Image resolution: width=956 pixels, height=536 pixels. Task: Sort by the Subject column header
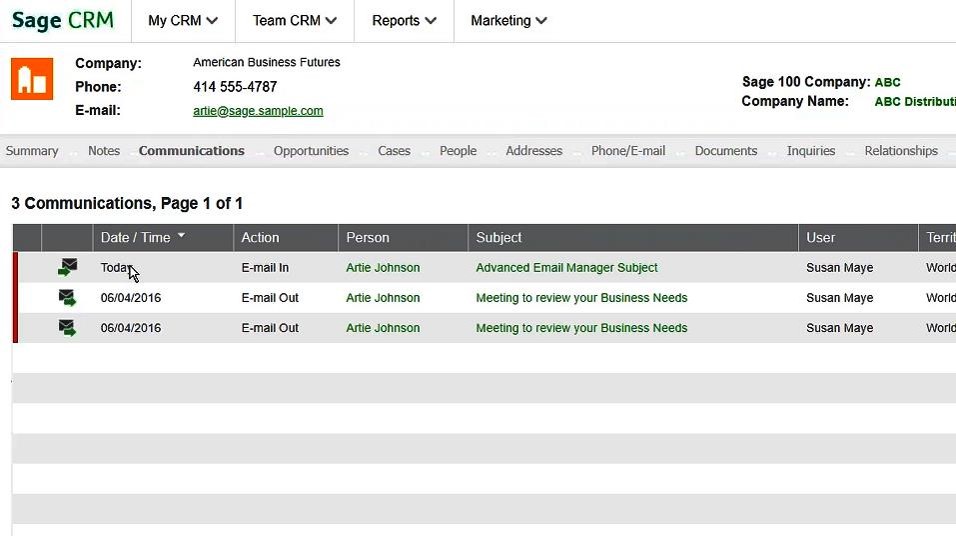(x=499, y=237)
